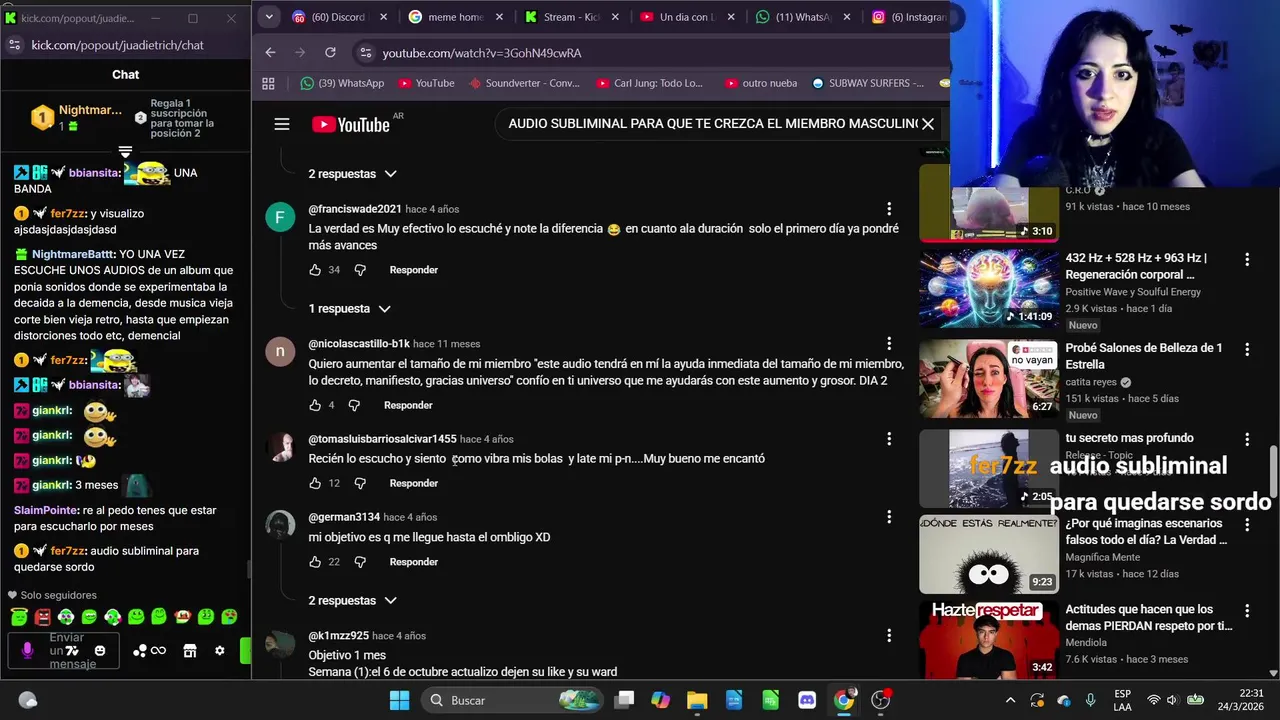Reply to franciswade2021 with Responder
1280x720 pixels.
[x=414, y=270]
